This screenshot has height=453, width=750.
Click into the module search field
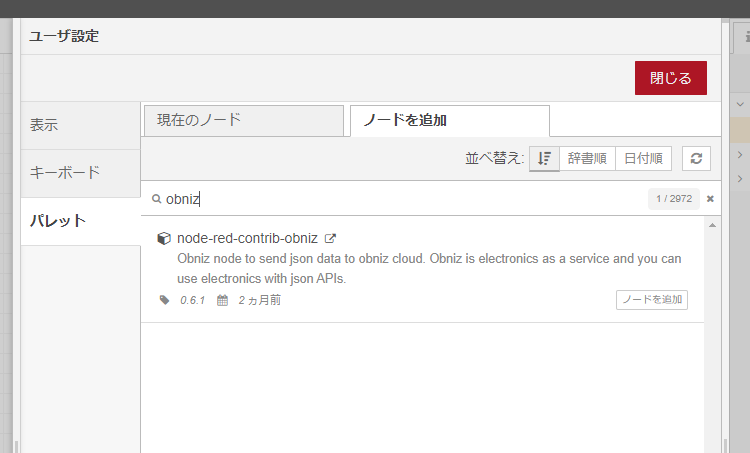(x=400, y=199)
